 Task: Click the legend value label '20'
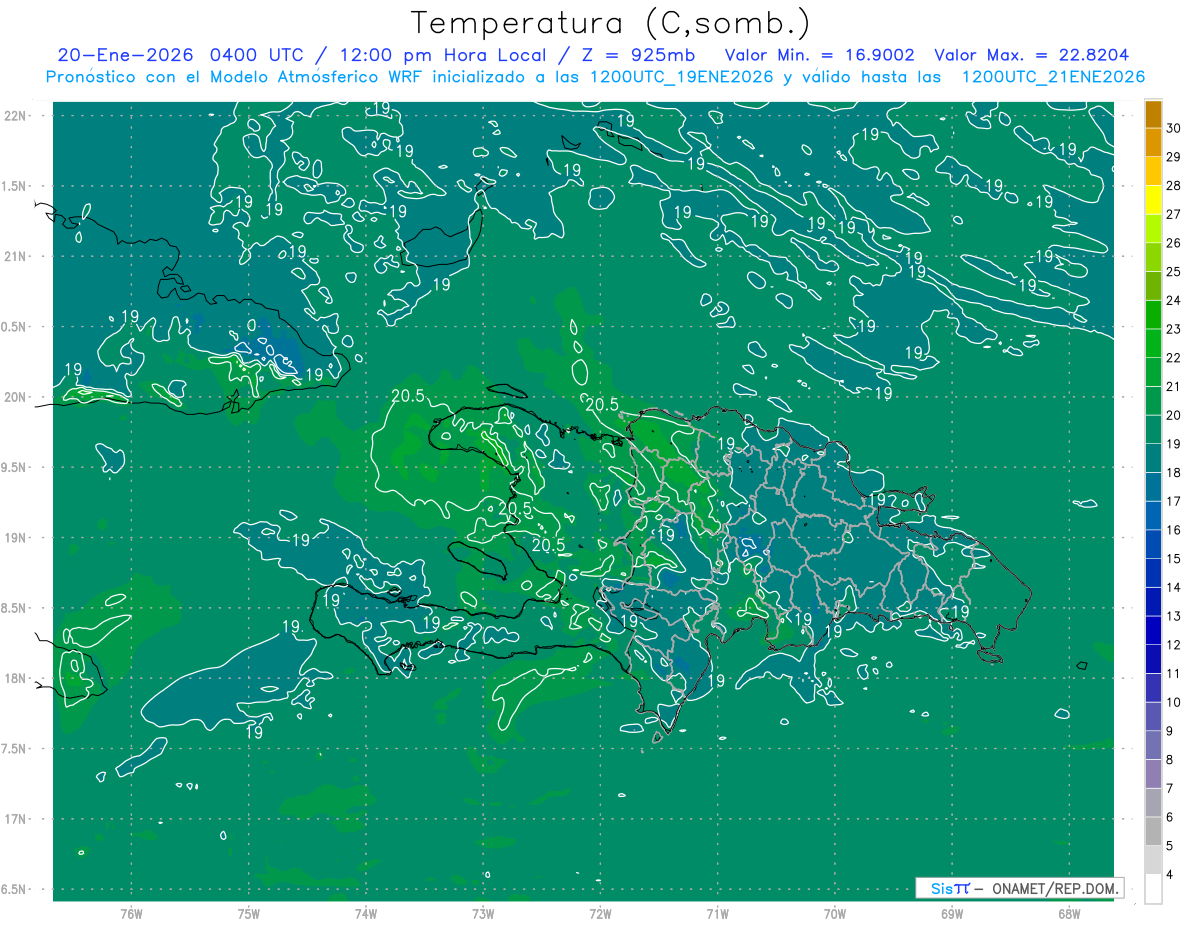coord(1174,415)
